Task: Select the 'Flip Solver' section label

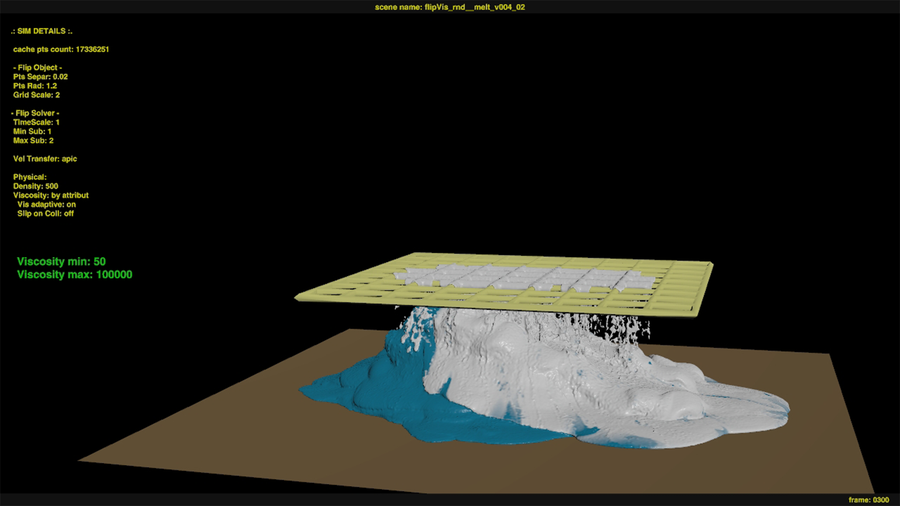Action: [35, 114]
